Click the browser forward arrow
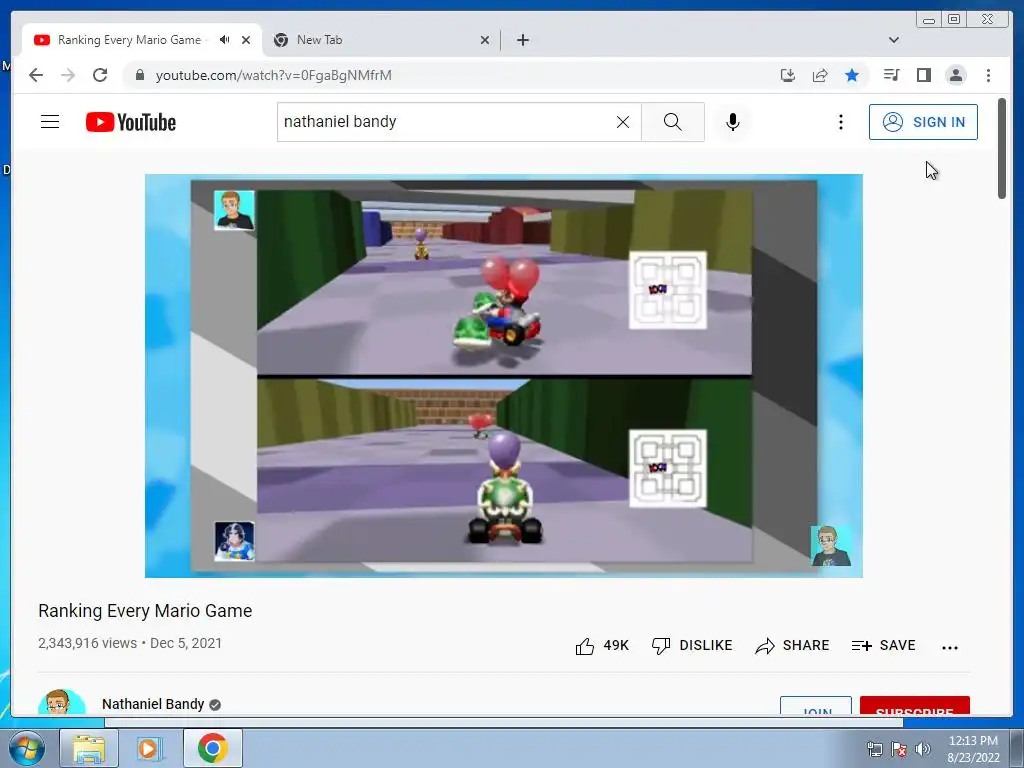 (x=68, y=75)
